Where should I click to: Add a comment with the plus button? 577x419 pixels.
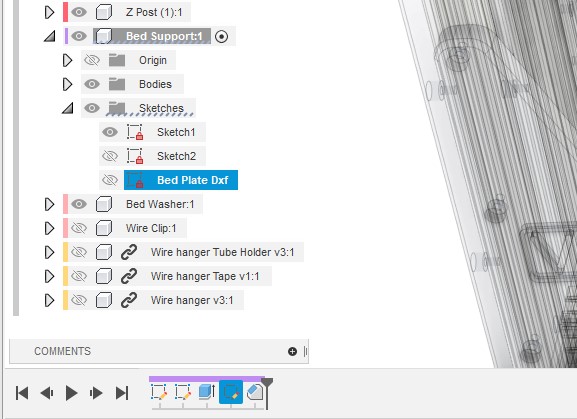tap(292, 351)
